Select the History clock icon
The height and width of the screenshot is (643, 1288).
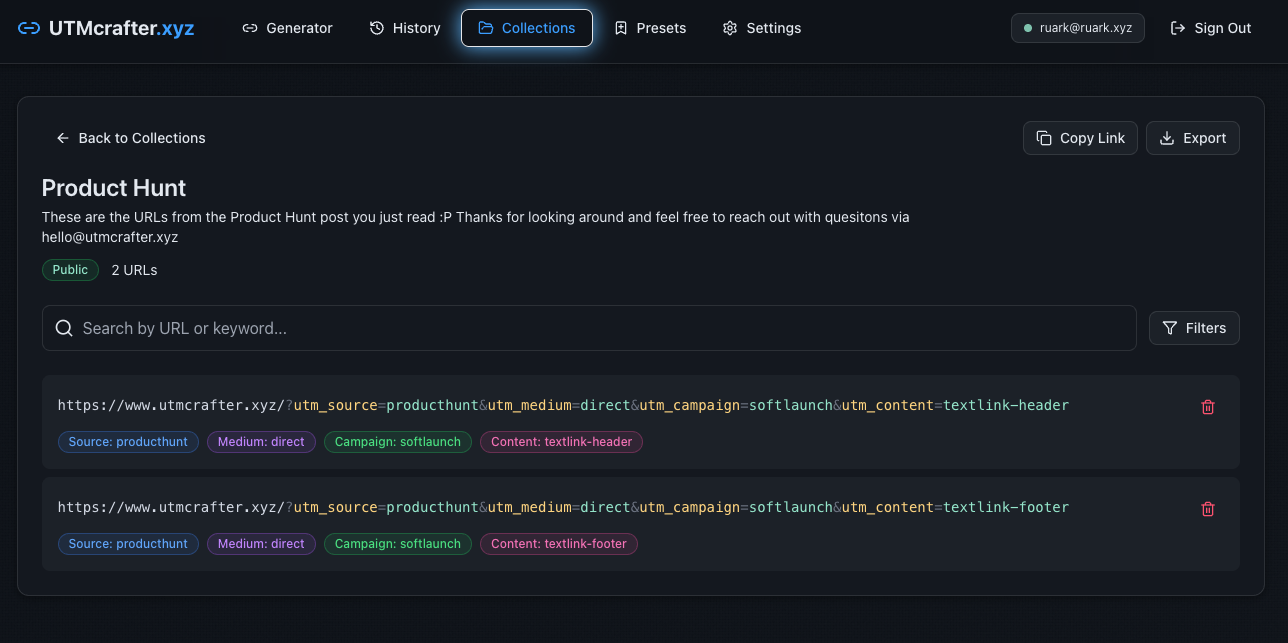coord(376,28)
